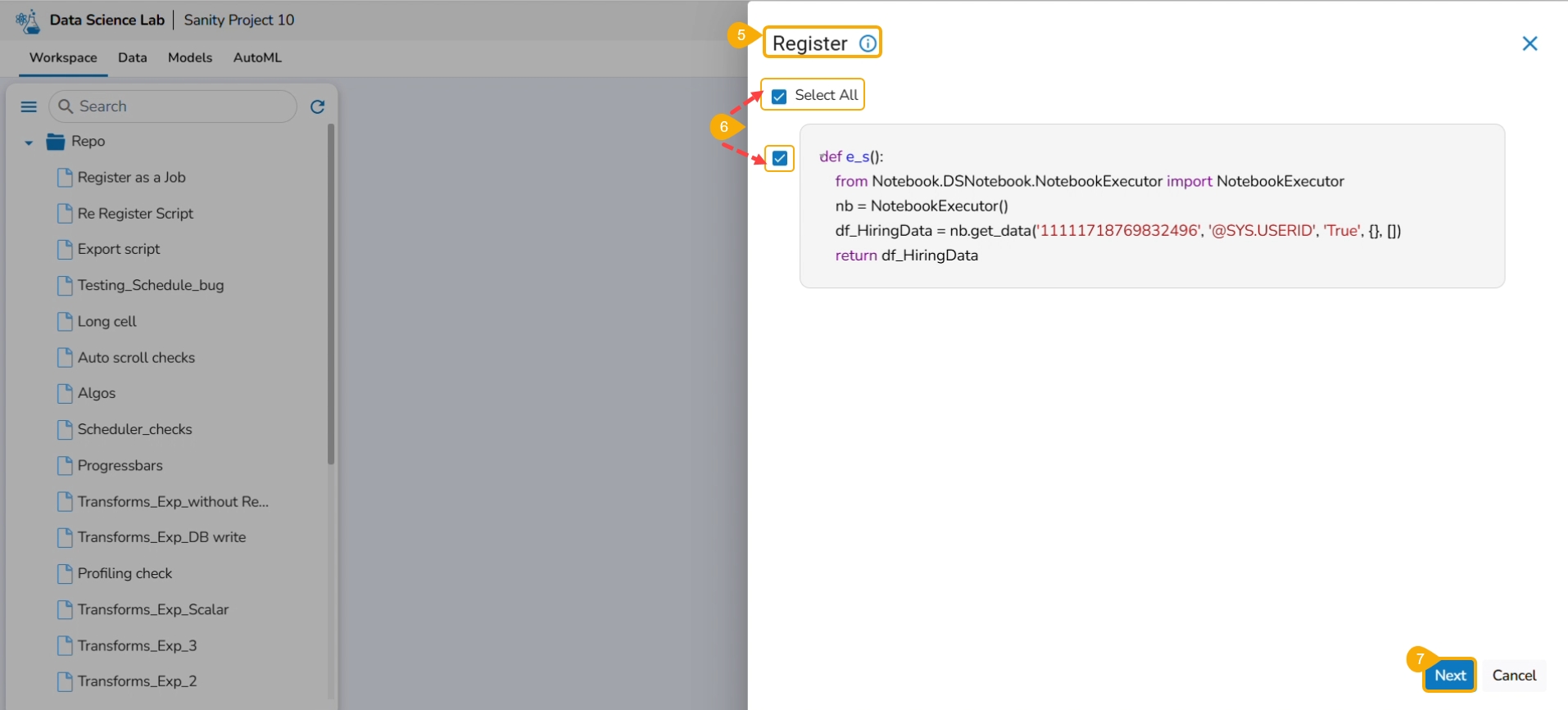Click the Cancel button
Image resolution: width=1568 pixels, height=710 pixels.
(1514, 676)
